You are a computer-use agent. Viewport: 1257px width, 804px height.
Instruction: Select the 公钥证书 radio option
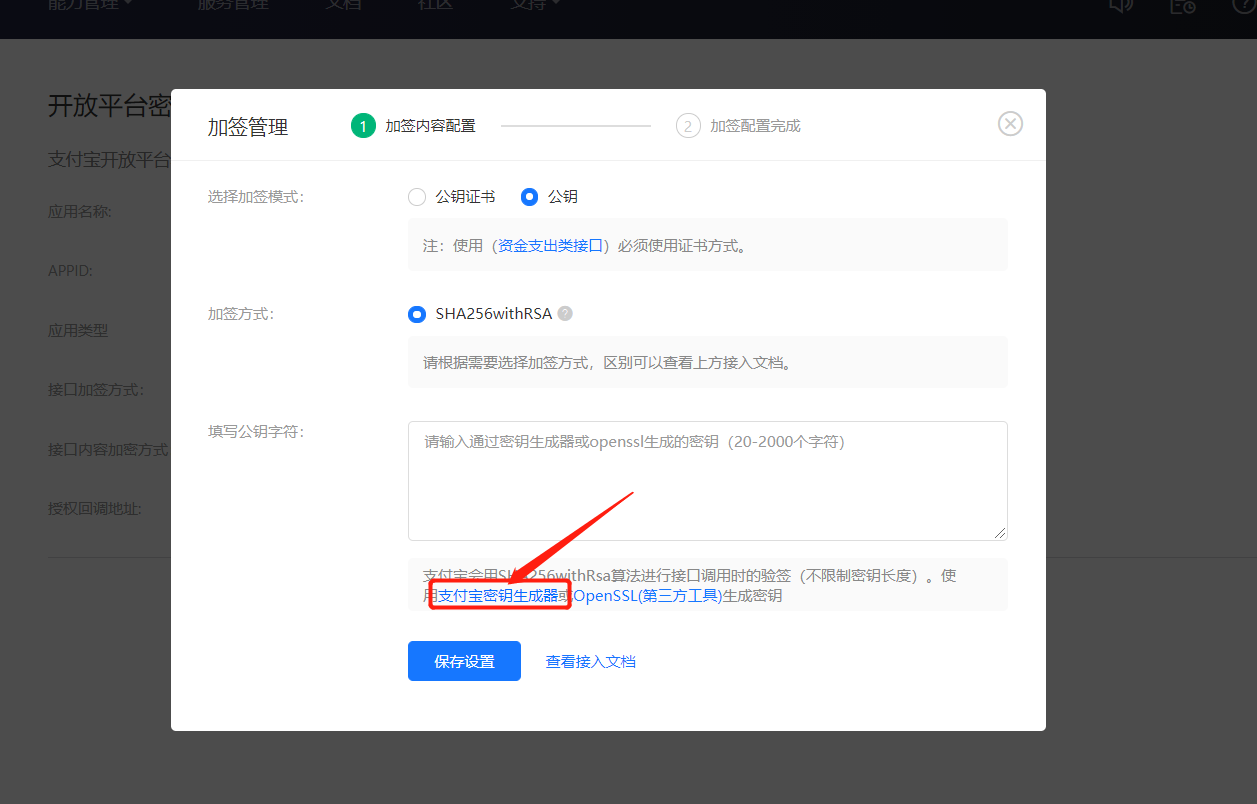(417, 197)
